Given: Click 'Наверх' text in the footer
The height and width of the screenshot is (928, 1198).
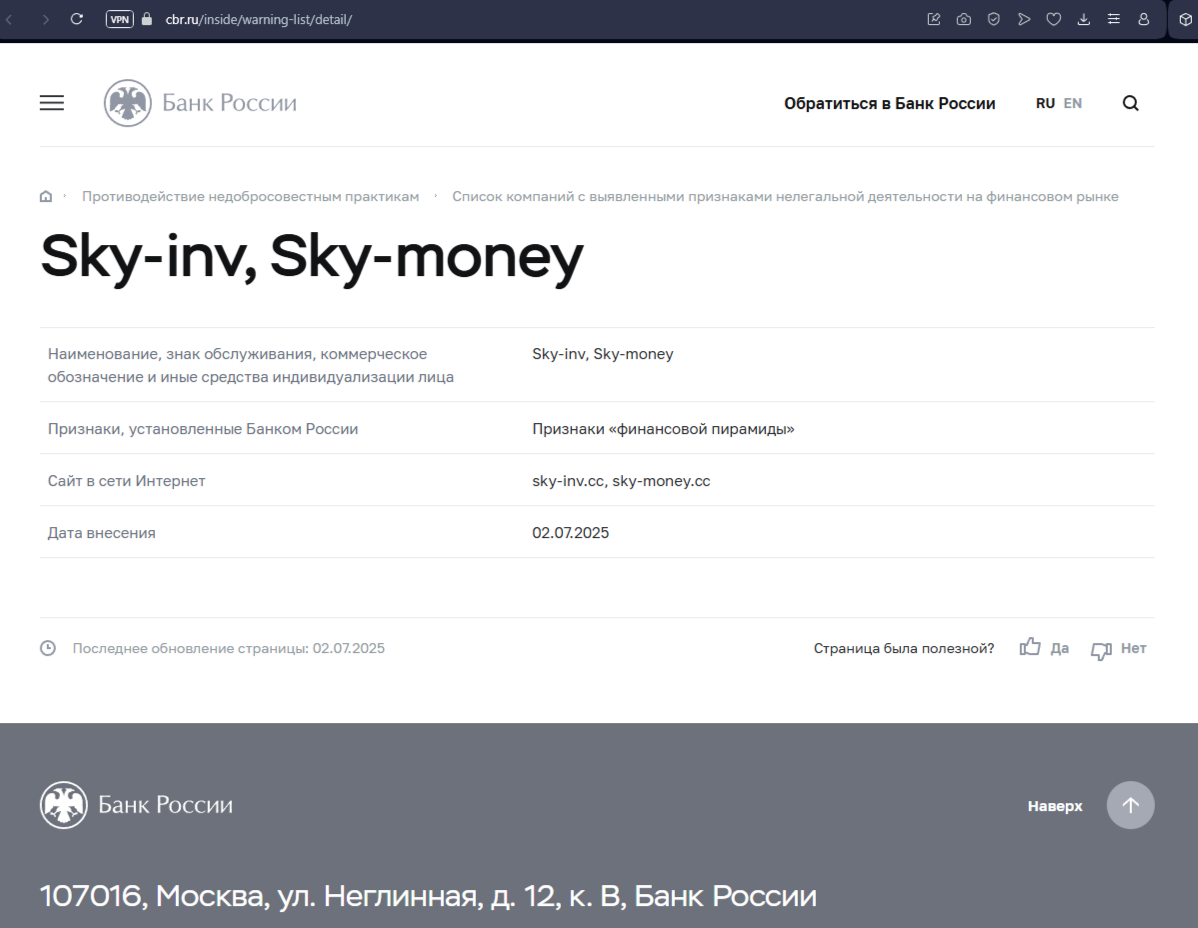Looking at the screenshot, I should click(x=1055, y=806).
